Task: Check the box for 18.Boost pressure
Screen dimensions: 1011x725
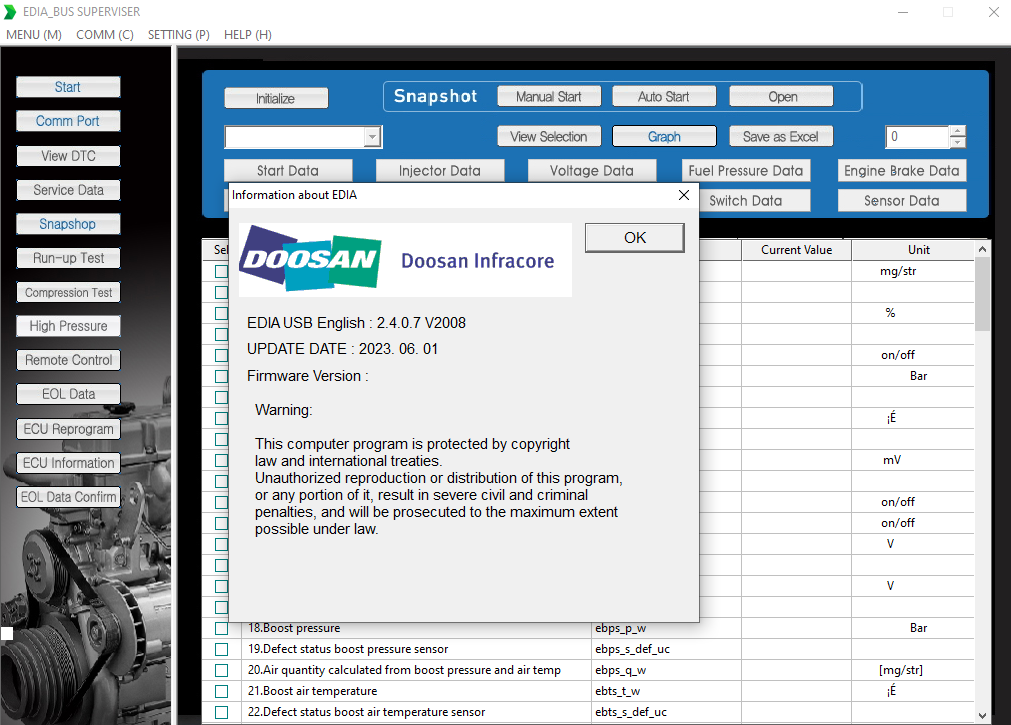Action: coord(221,628)
